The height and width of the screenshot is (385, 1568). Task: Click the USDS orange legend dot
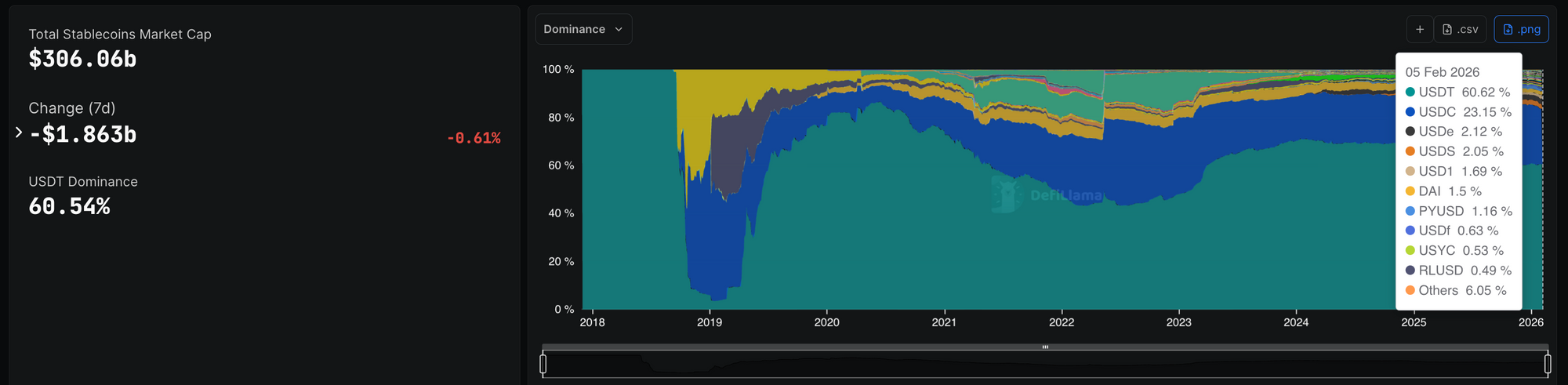point(1410,151)
